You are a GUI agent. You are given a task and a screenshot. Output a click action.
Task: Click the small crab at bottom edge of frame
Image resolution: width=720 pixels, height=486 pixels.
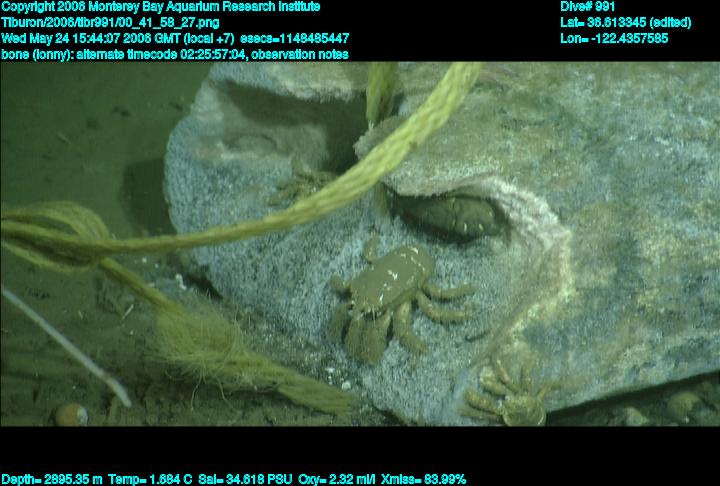pos(507,395)
